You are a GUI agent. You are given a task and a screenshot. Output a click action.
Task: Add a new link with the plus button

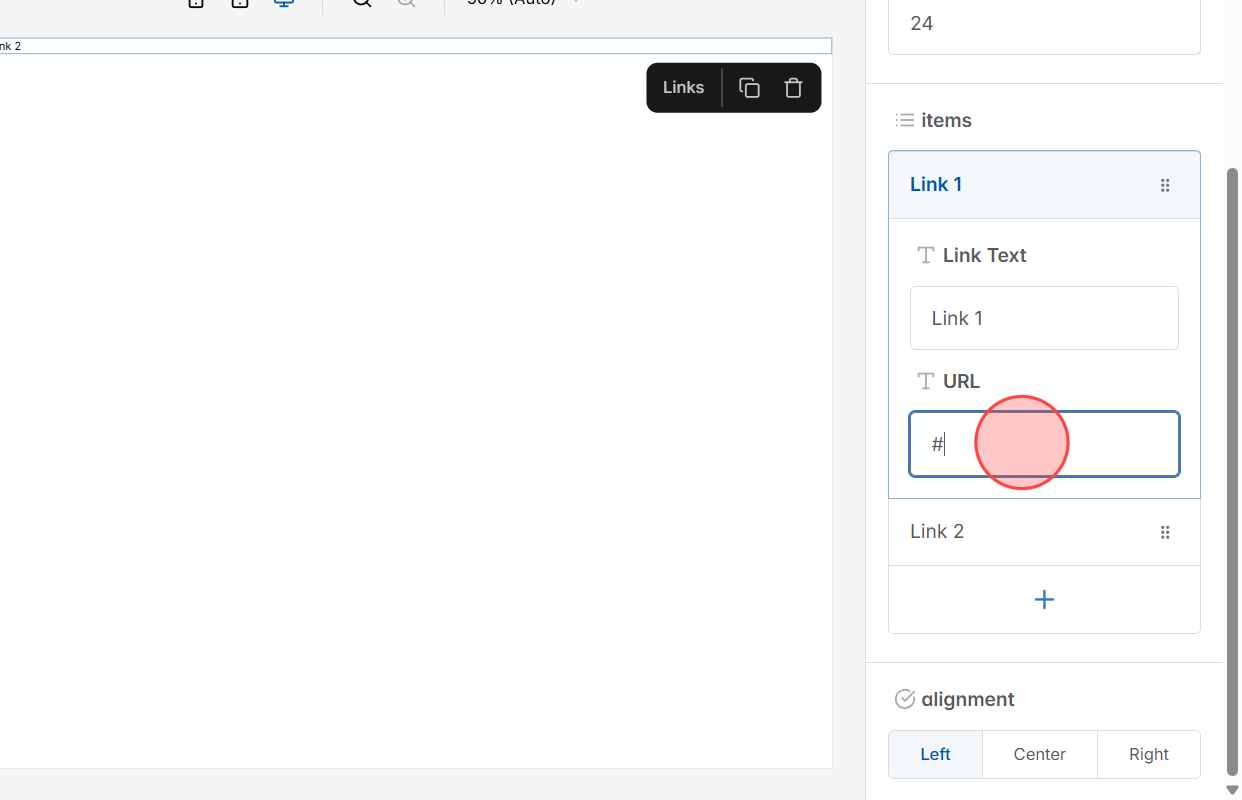[1044, 599]
